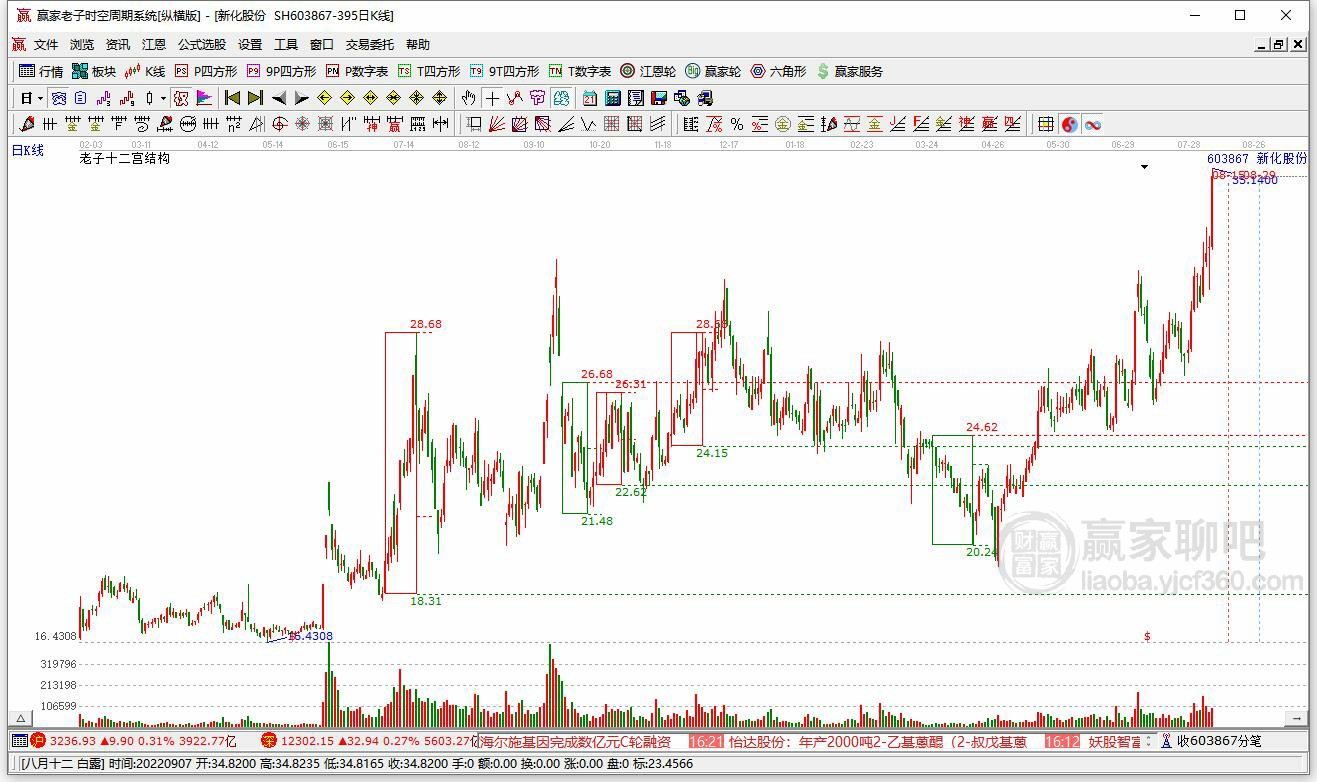Open the 帮助 menu

click(x=418, y=45)
